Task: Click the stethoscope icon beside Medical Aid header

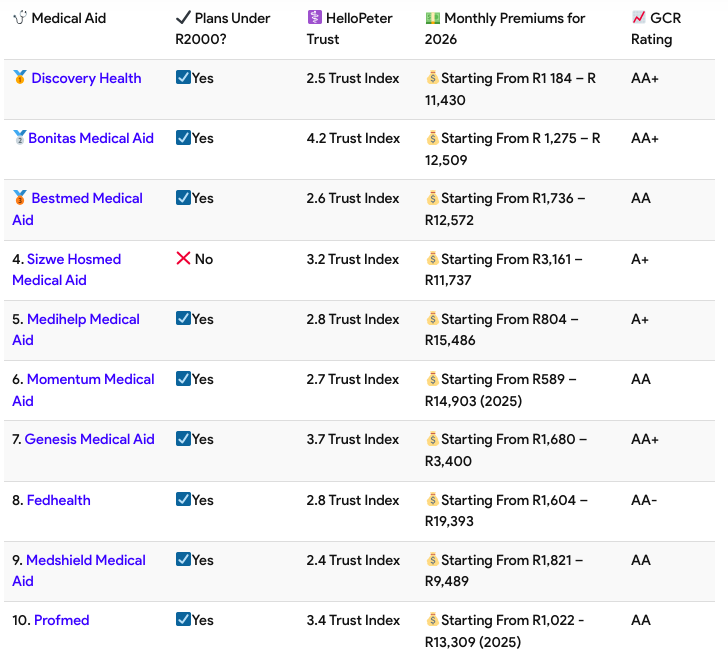Action: [20, 18]
